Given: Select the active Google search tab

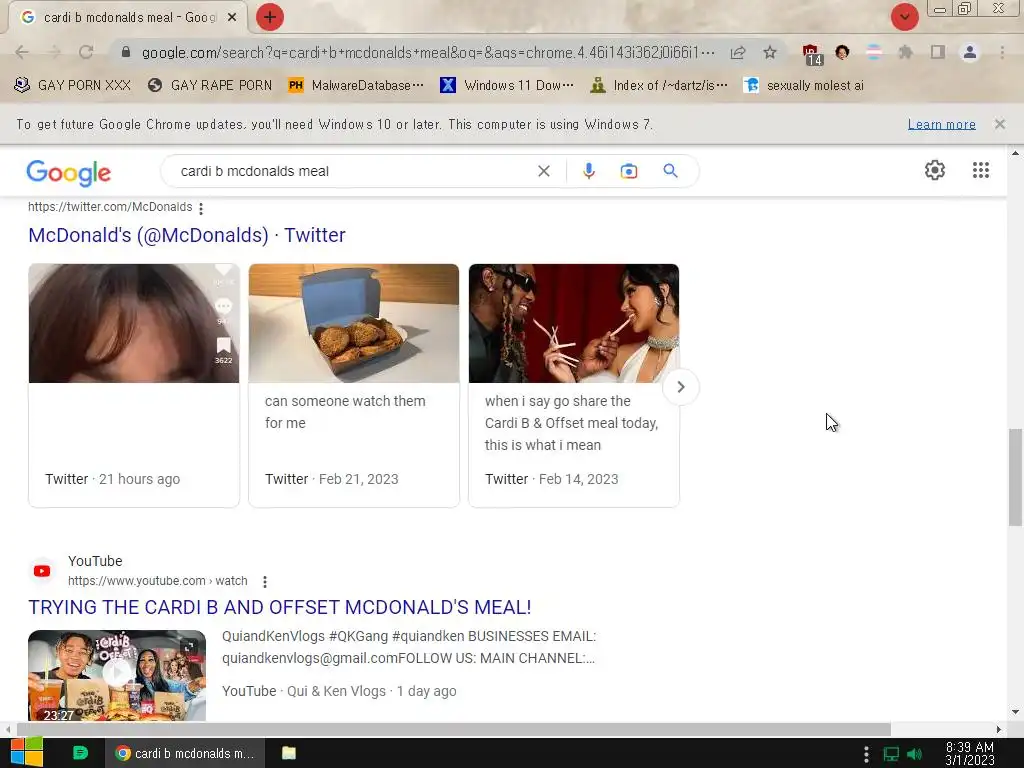Looking at the screenshot, I should (127, 18).
